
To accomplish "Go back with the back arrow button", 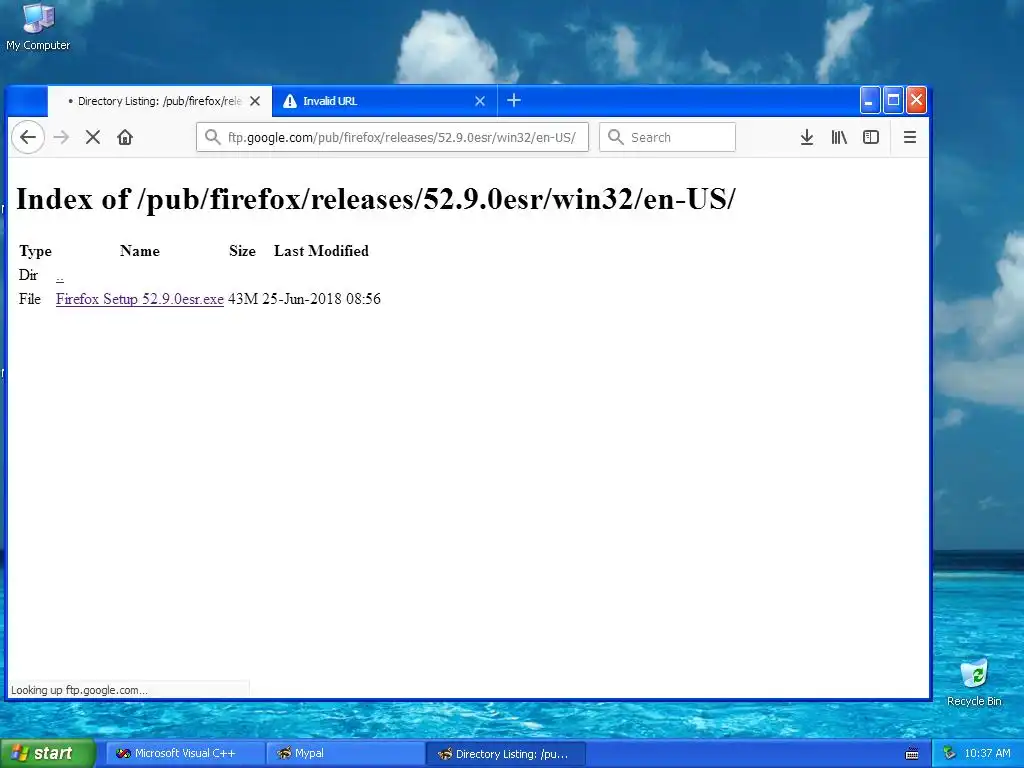I will (28, 137).
